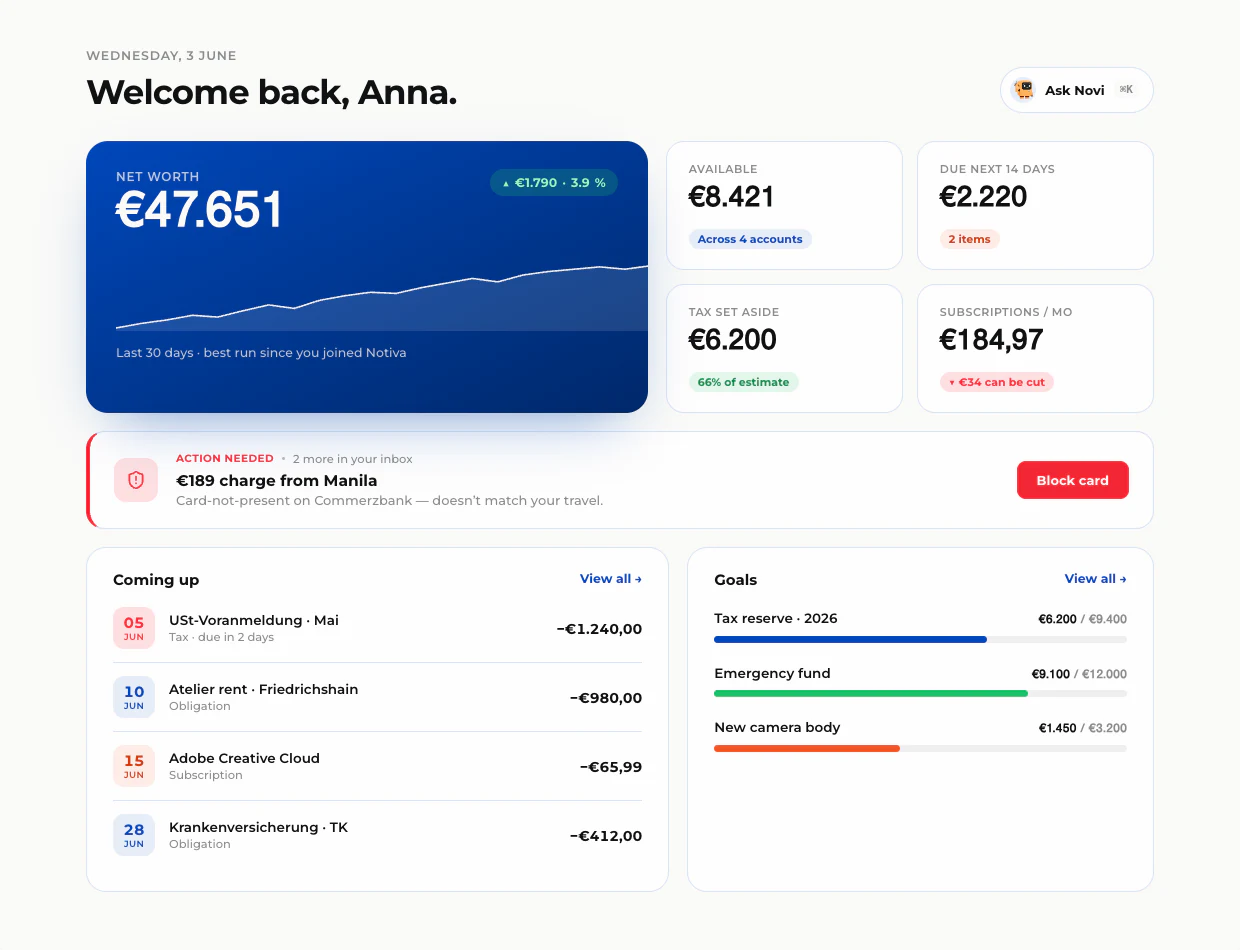Click the −€980,00 amount
This screenshot has height=950, width=1240.
pos(605,698)
